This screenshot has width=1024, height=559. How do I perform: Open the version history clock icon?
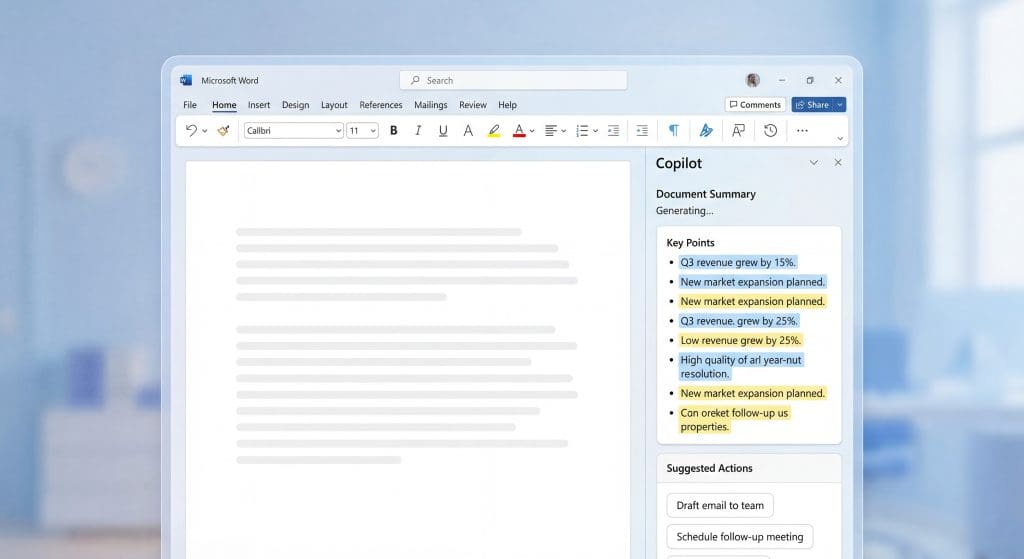pos(770,130)
